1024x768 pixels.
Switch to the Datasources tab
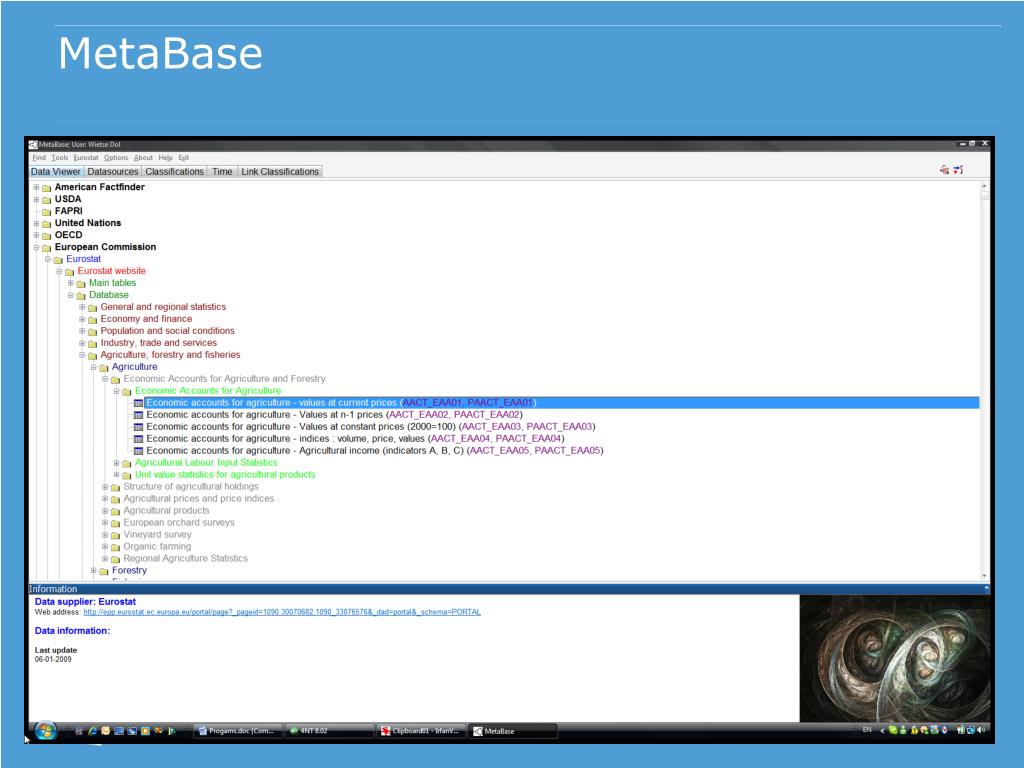113,172
